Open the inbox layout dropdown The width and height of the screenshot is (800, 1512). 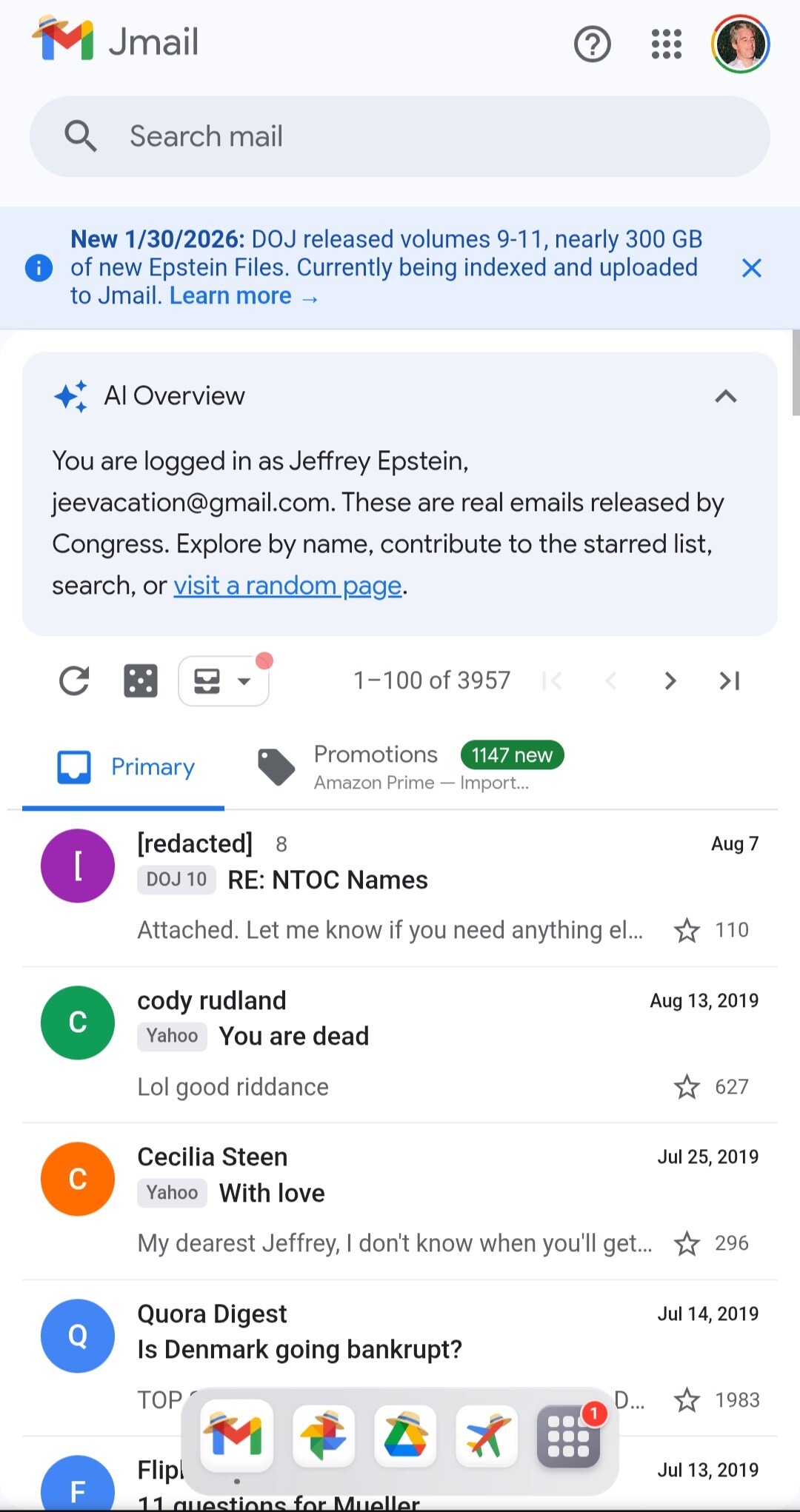point(223,680)
